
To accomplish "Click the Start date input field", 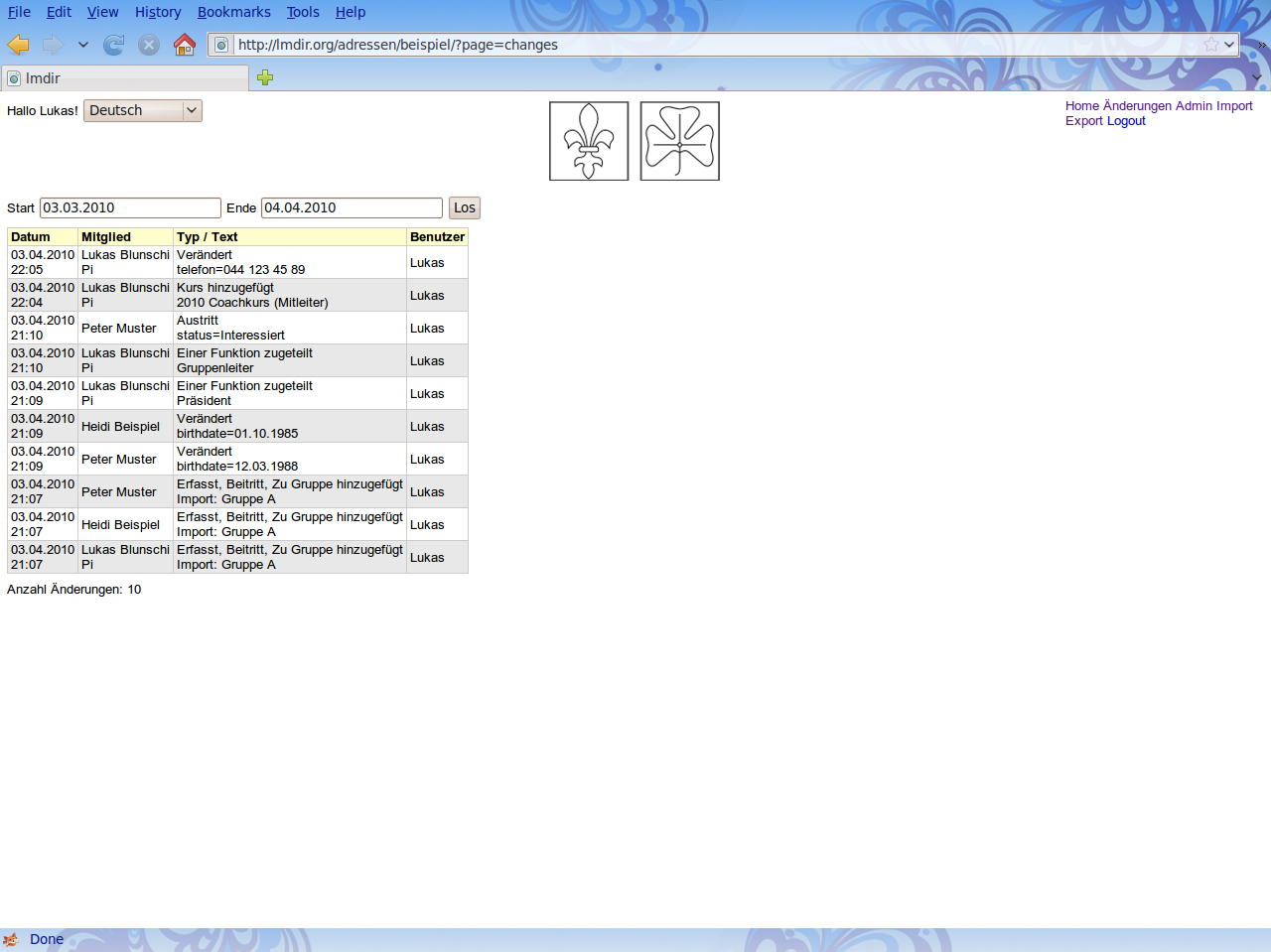I will click(x=130, y=207).
